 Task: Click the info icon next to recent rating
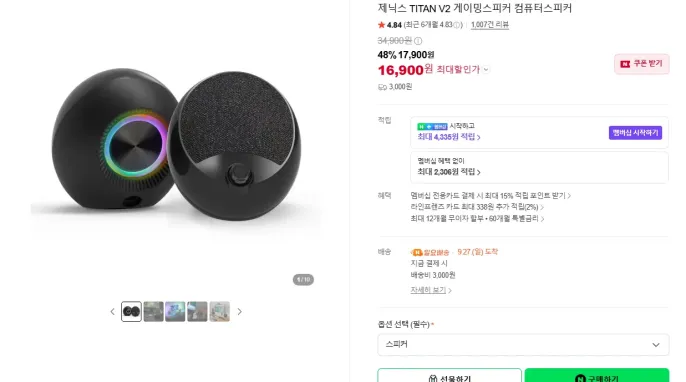457,25
